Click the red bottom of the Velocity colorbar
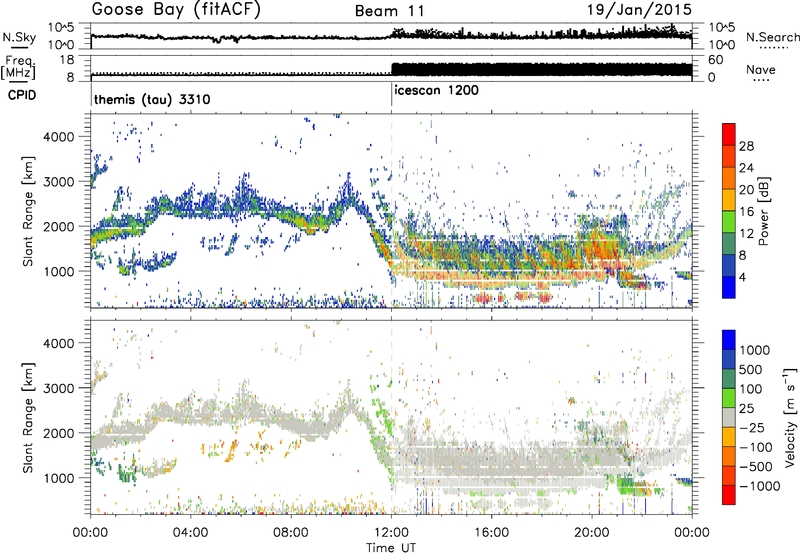This screenshot has width=800, height=554. pos(729,495)
